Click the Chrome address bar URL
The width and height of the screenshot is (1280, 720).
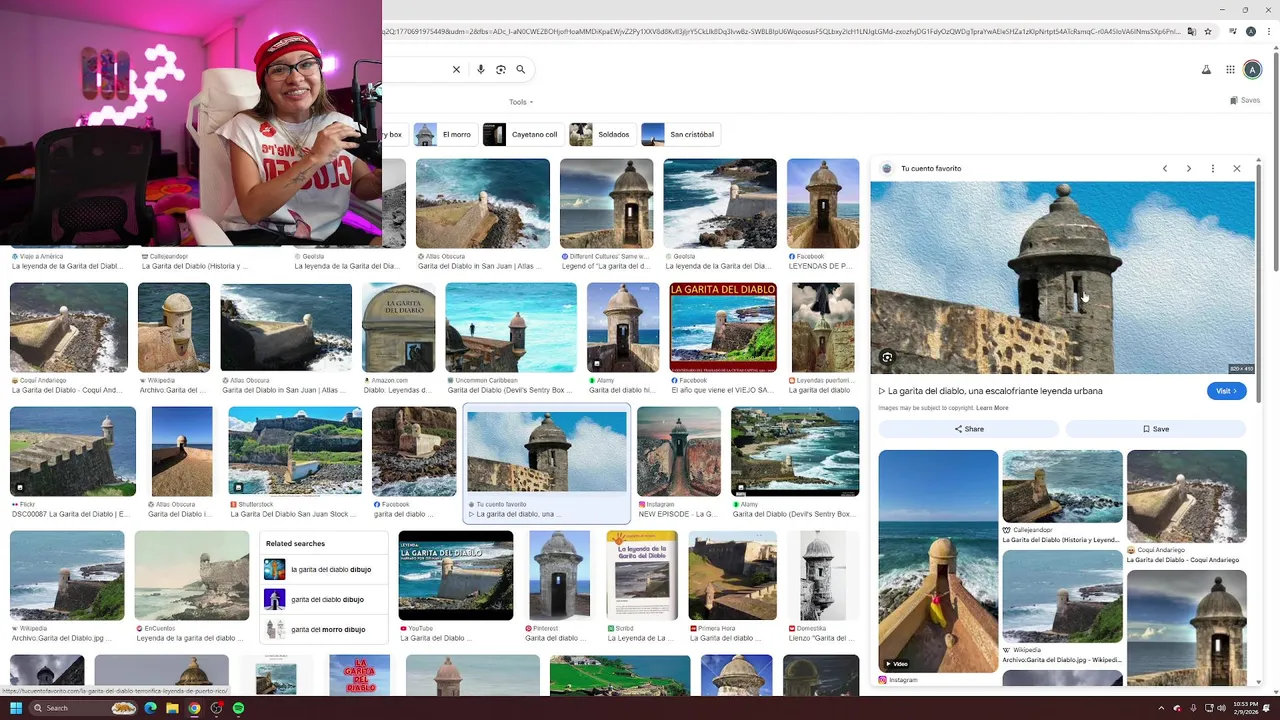click(x=780, y=32)
